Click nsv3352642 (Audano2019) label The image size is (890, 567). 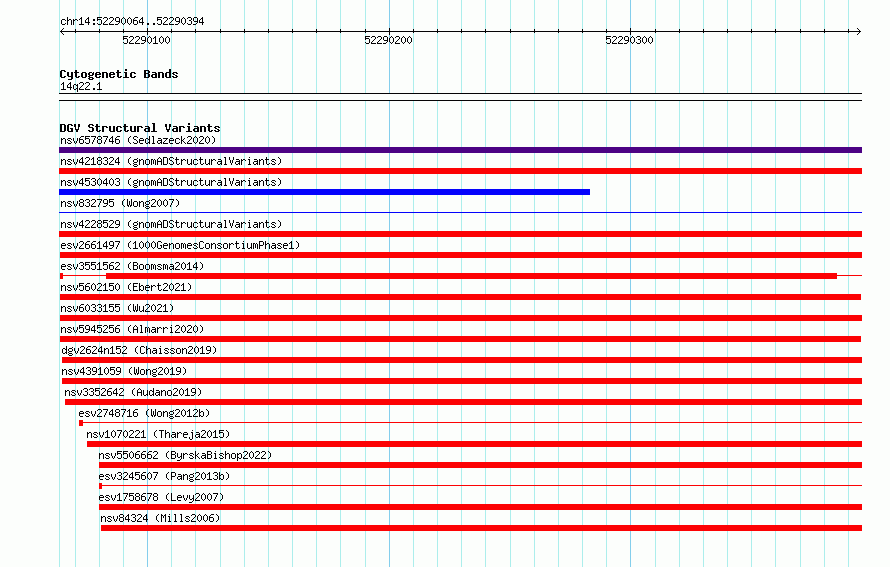tap(133, 392)
